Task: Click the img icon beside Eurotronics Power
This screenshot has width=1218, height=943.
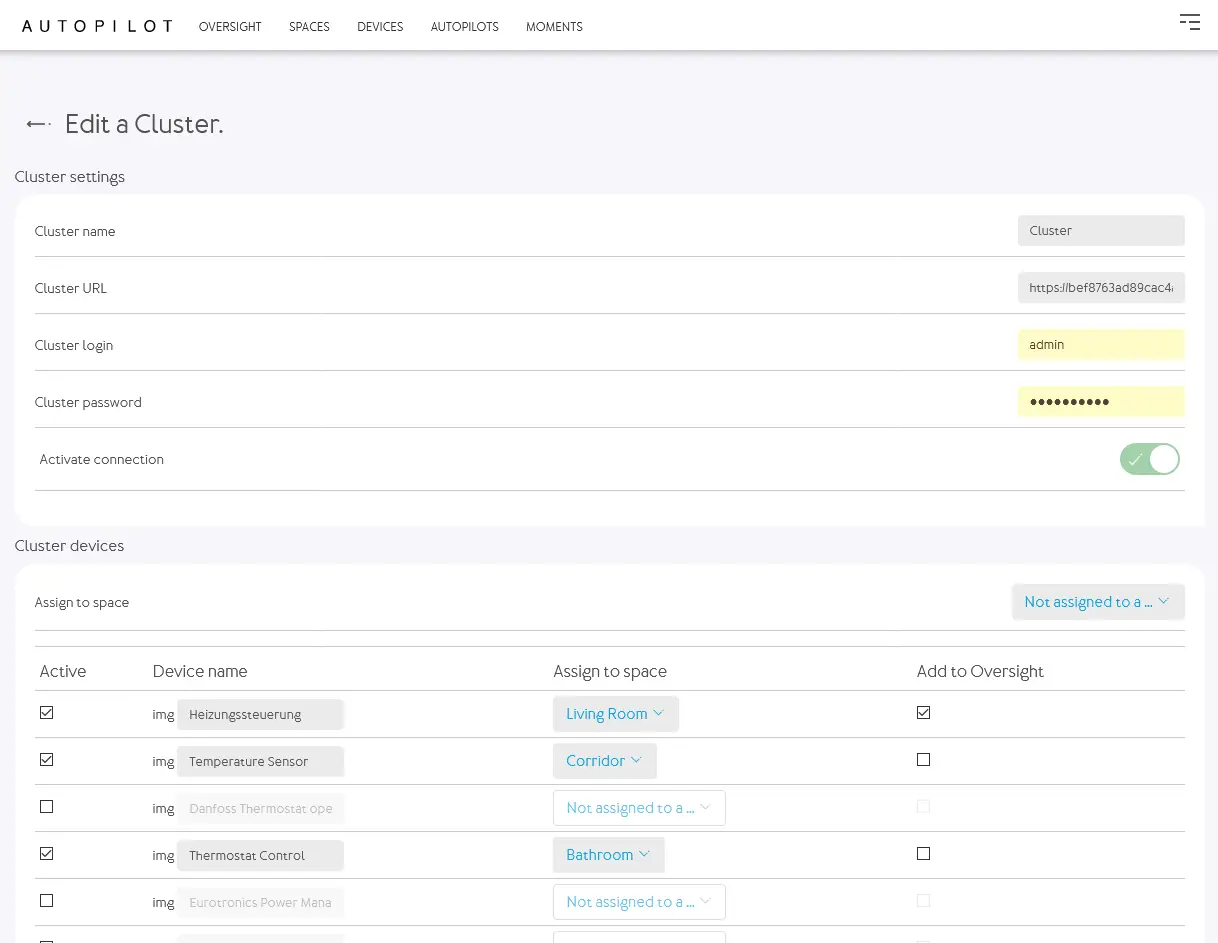Action: 163,903
